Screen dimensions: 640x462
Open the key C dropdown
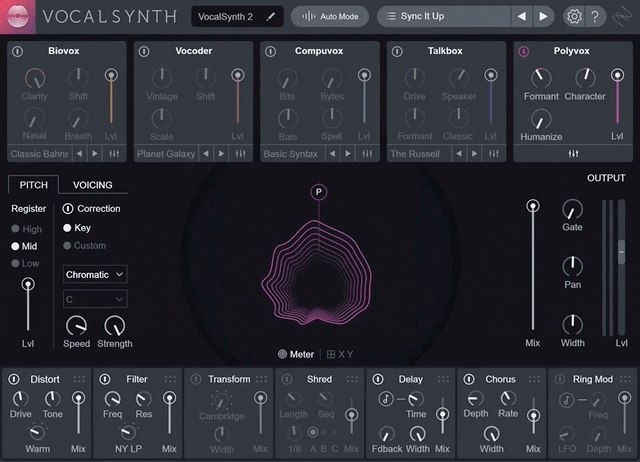click(95, 299)
